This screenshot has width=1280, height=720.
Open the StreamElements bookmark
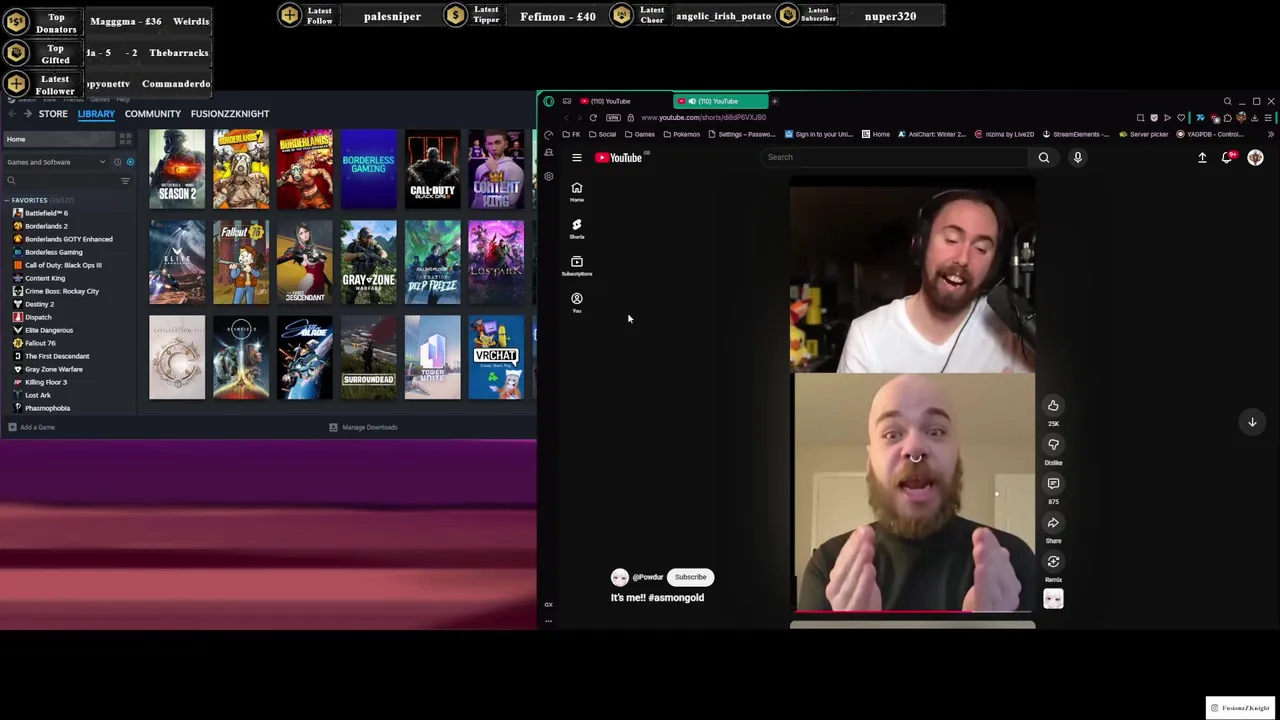[1076, 134]
